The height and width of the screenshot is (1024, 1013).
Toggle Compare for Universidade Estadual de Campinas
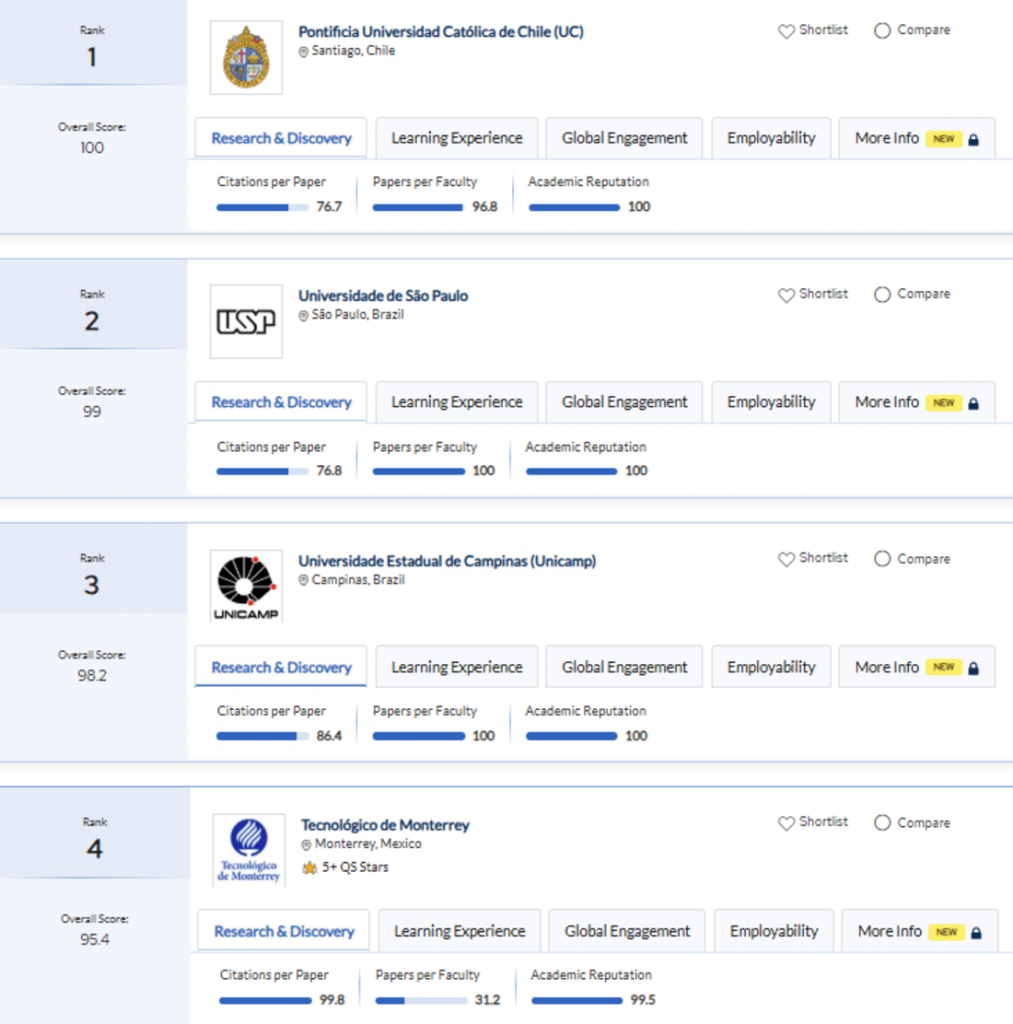point(882,559)
